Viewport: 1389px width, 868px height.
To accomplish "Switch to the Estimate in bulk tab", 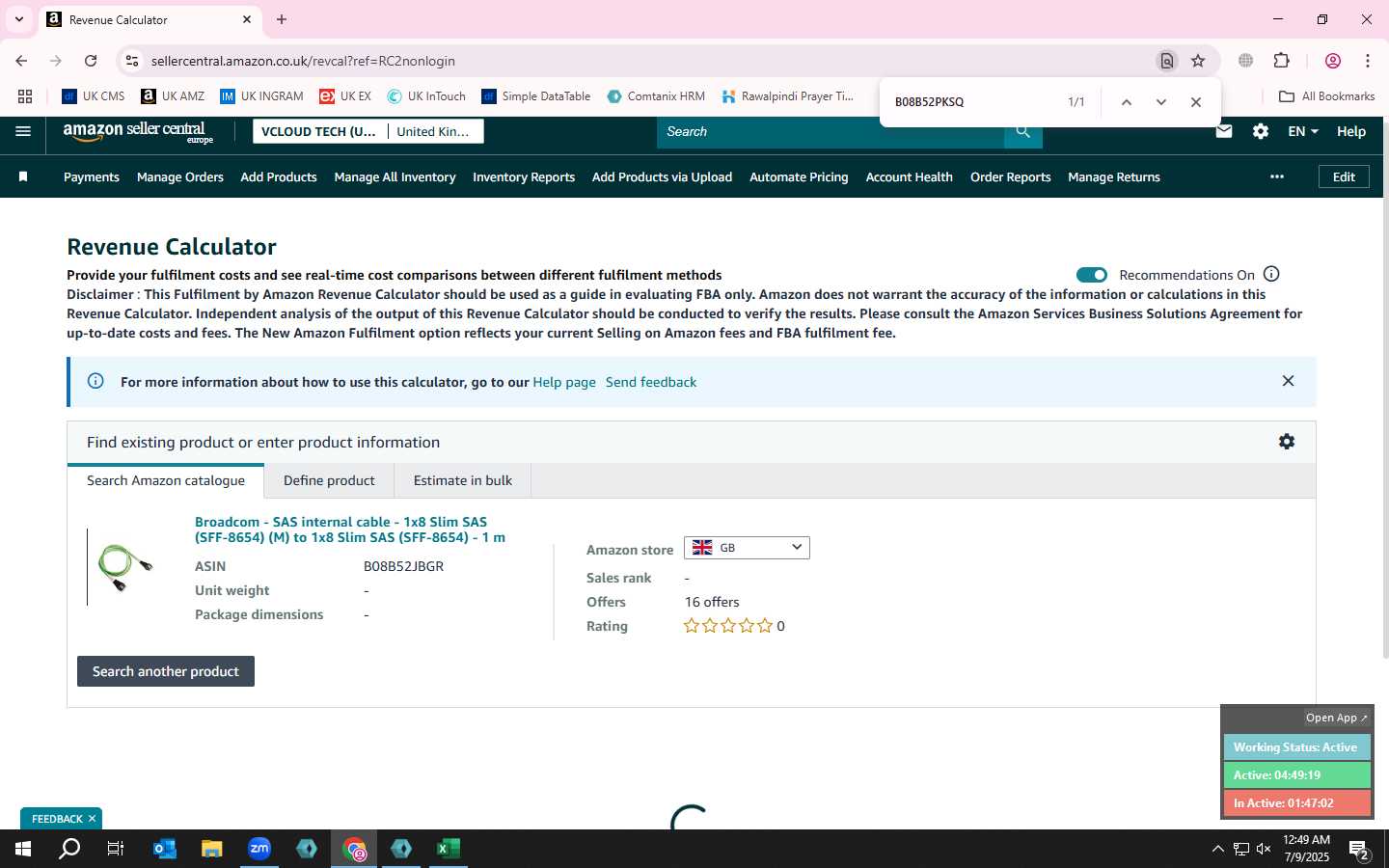I will click(463, 480).
